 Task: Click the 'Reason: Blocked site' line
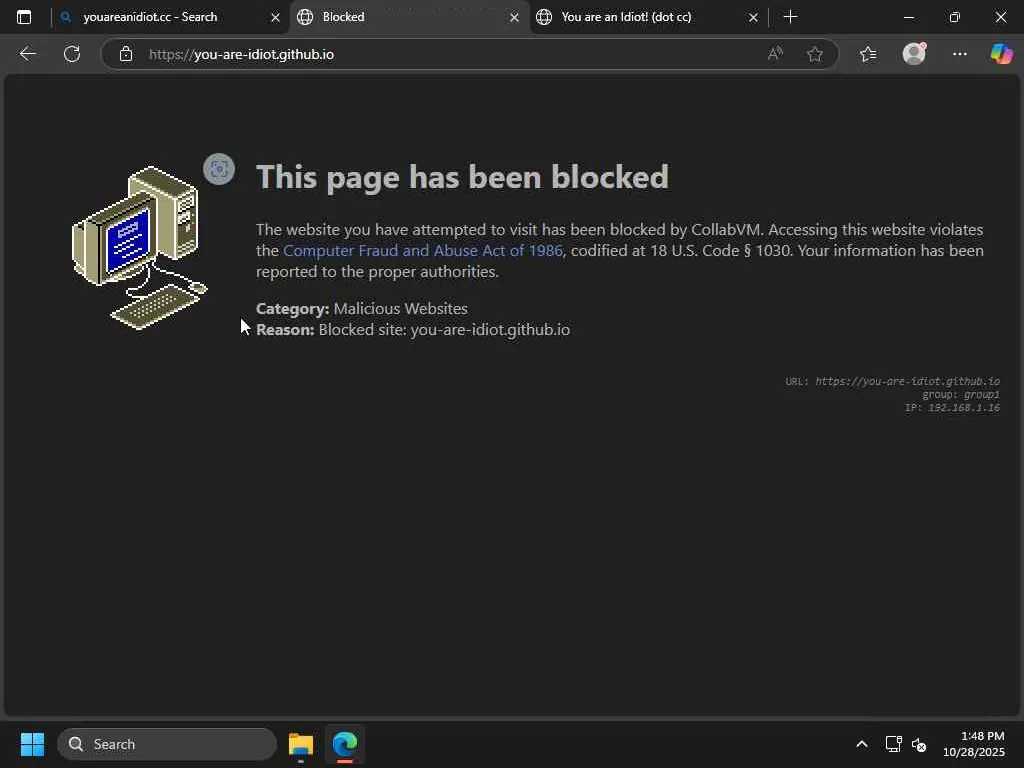point(413,329)
